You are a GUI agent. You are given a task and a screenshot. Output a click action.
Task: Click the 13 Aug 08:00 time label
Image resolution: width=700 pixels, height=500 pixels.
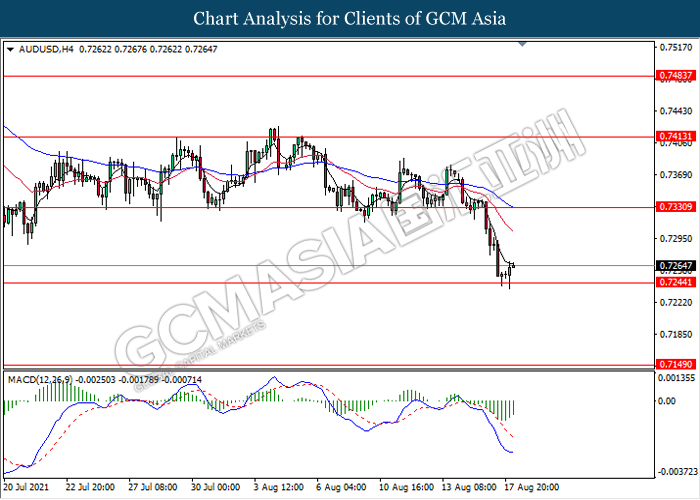469,487
